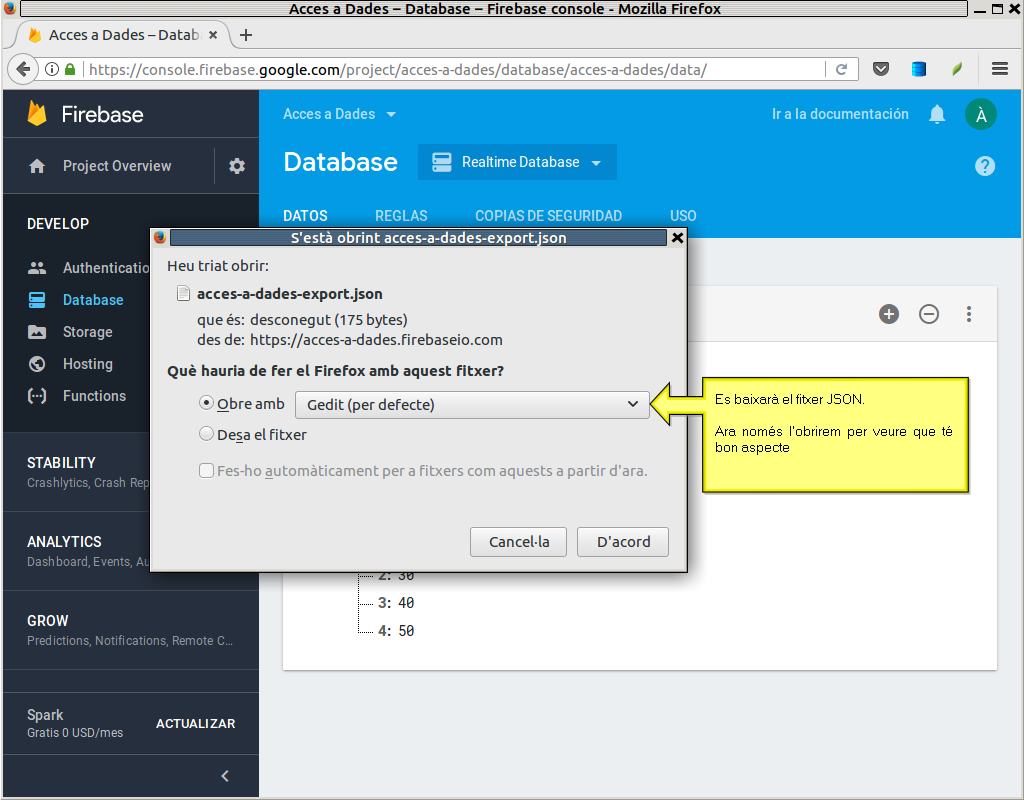Open Firefox hamburger menu
The image size is (1024, 800).
pos(1000,69)
